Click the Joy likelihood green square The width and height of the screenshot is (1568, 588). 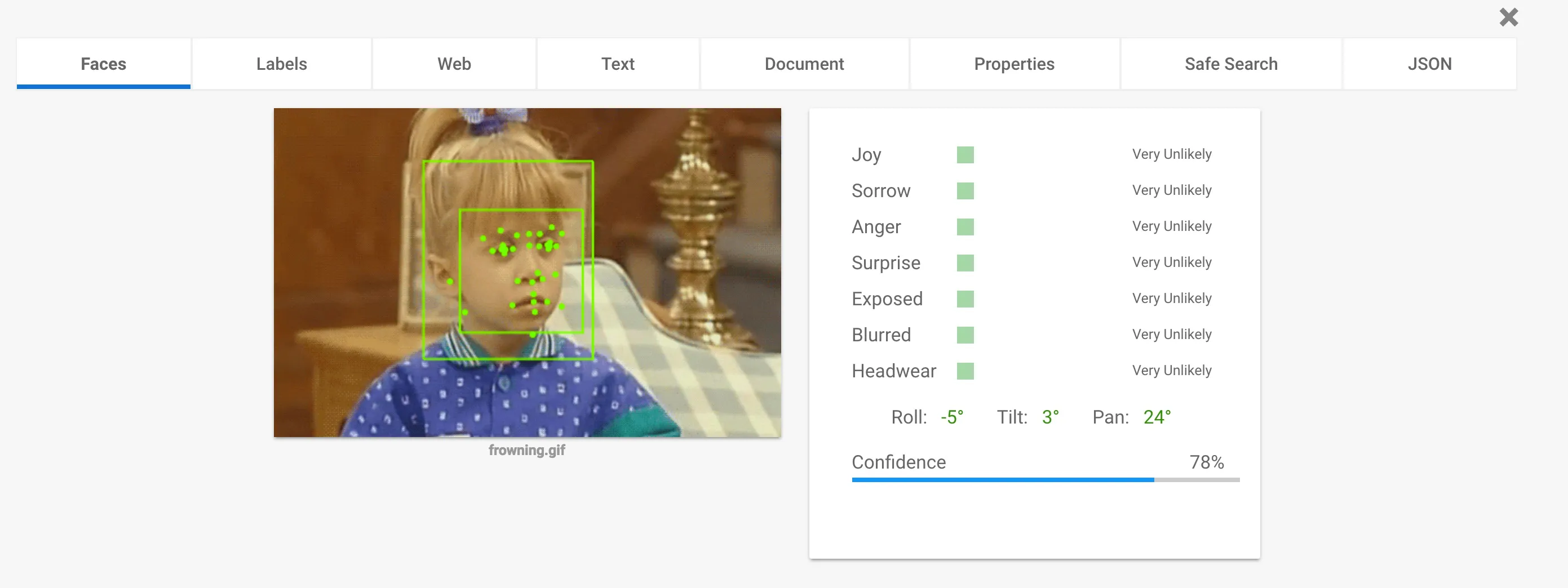coord(965,155)
